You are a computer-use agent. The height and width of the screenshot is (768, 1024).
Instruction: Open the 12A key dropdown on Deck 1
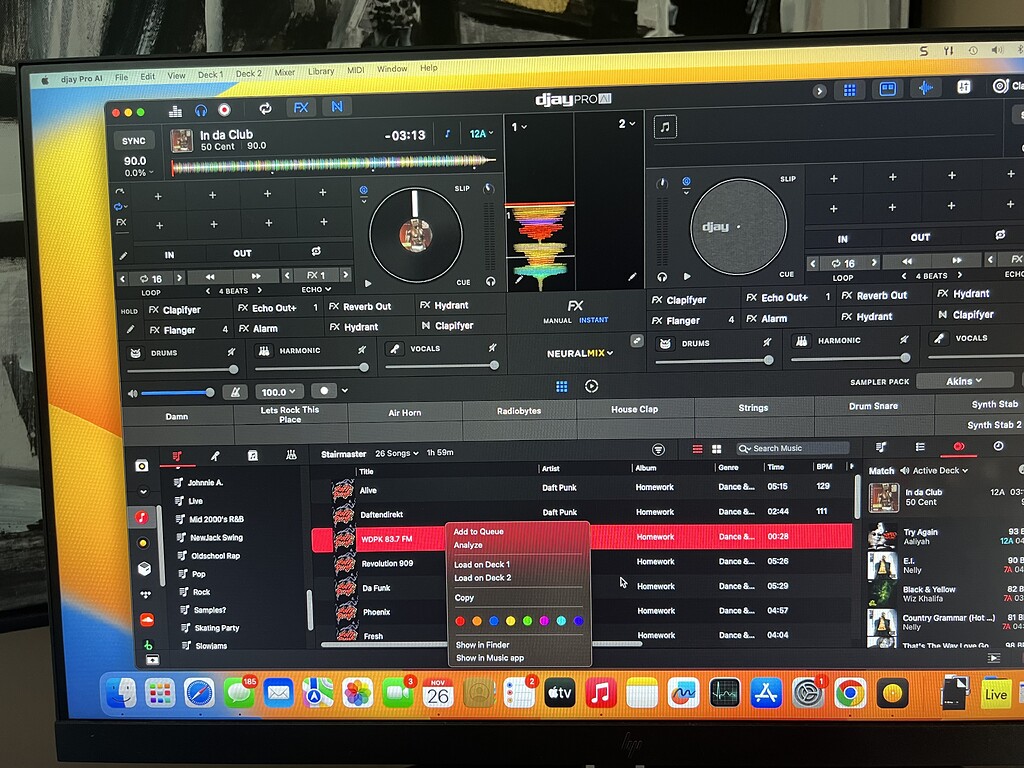coord(482,134)
